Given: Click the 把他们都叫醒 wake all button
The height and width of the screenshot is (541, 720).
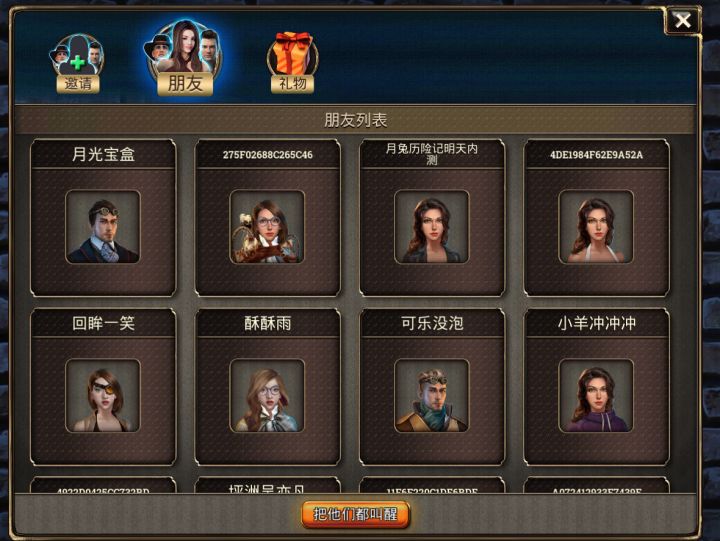Looking at the screenshot, I should [x=355, y=514].
